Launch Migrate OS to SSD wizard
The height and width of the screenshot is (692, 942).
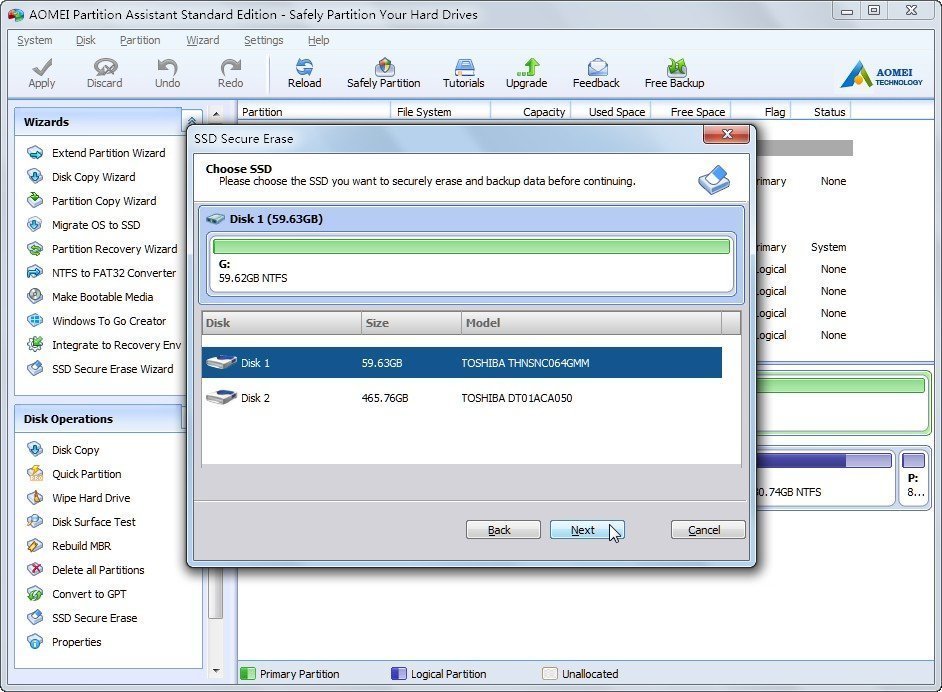coord(96,225)
